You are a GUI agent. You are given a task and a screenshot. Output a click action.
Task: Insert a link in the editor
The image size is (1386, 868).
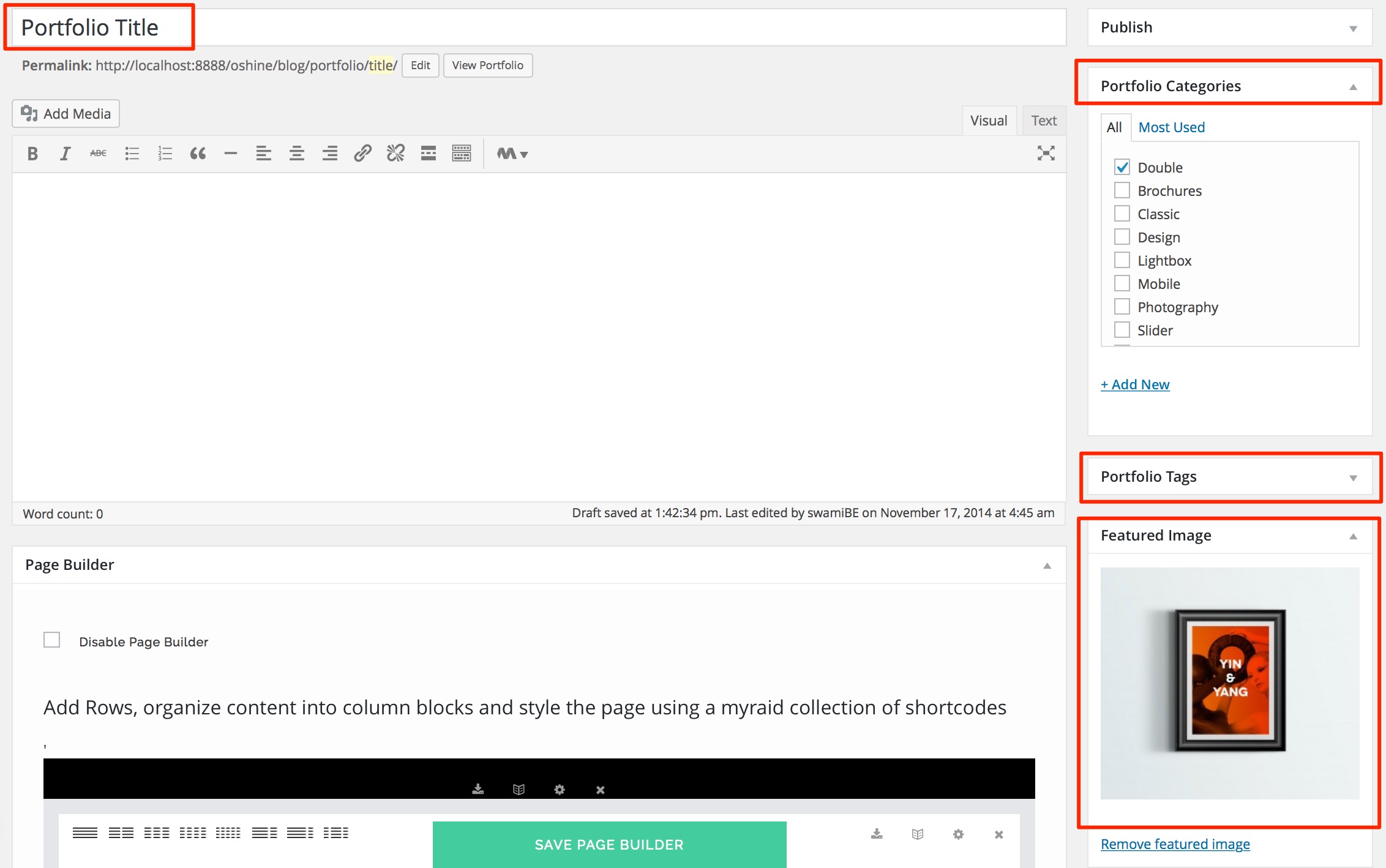click(362, 153)
